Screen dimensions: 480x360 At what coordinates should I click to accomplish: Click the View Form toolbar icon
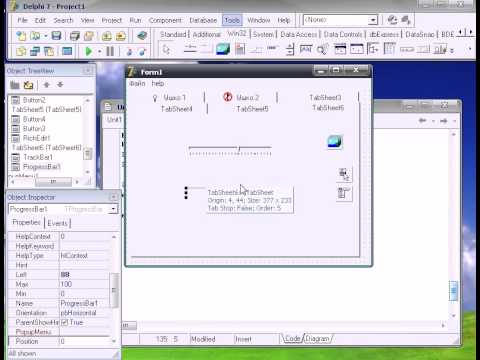[35, 51]
